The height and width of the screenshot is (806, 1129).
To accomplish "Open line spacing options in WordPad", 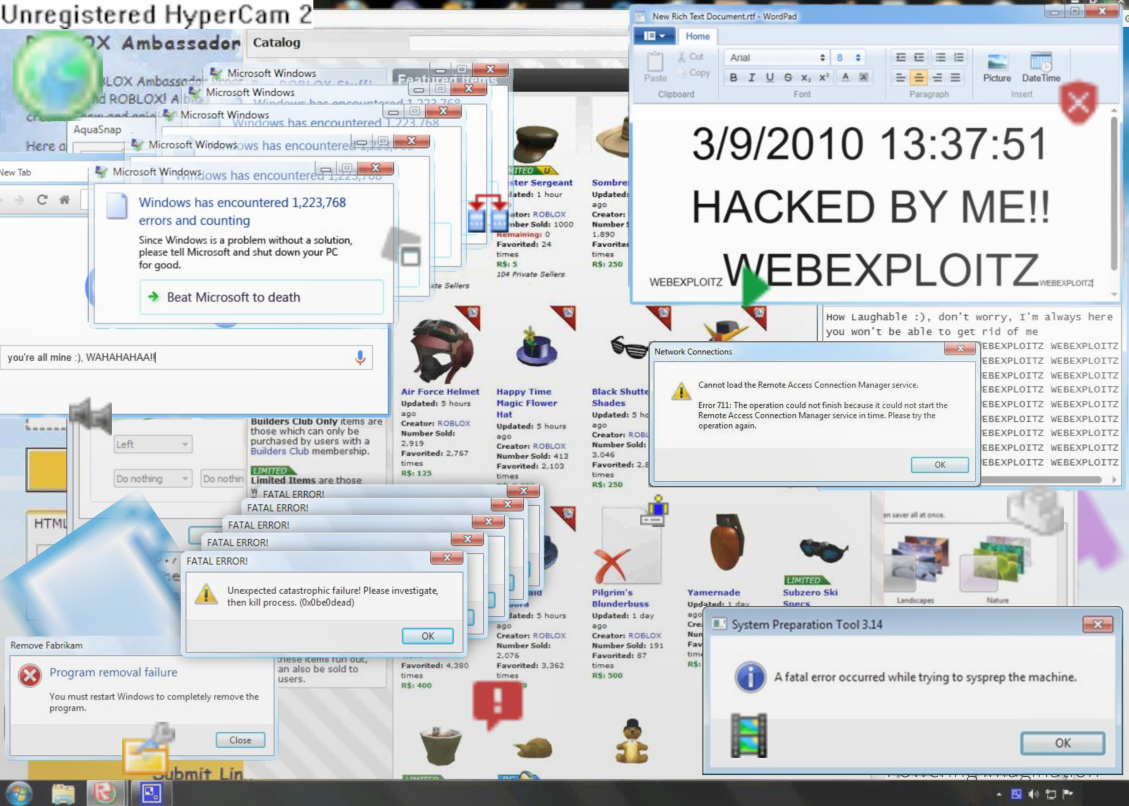I will click(958, 57).
